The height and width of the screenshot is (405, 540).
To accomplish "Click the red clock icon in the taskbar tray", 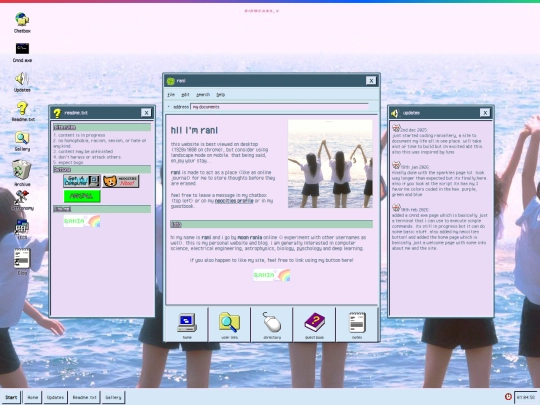I will (508, 397).
